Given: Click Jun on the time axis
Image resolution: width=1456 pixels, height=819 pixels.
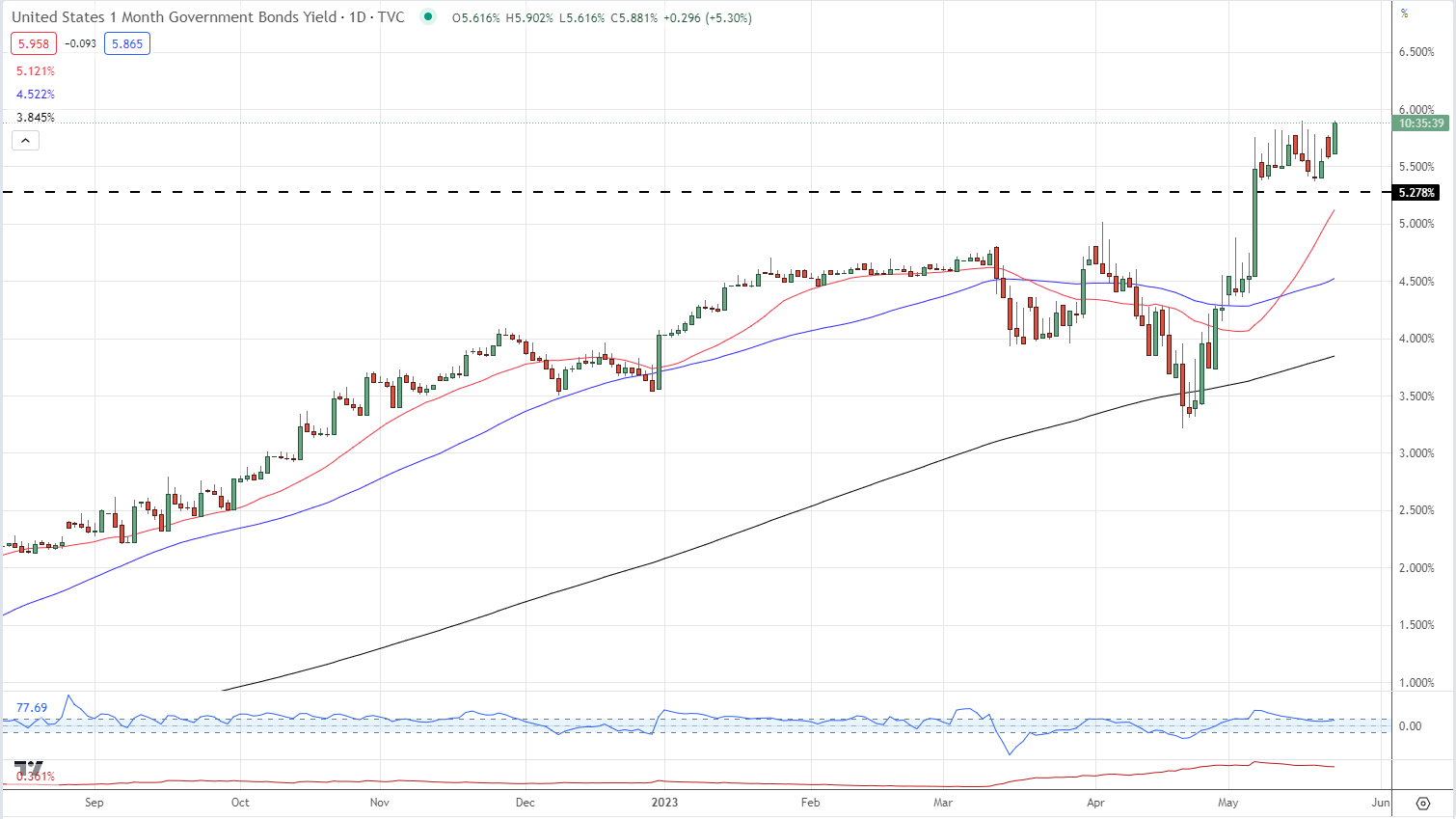Looking at the screenshot, I should click(x=1381, y=803).
